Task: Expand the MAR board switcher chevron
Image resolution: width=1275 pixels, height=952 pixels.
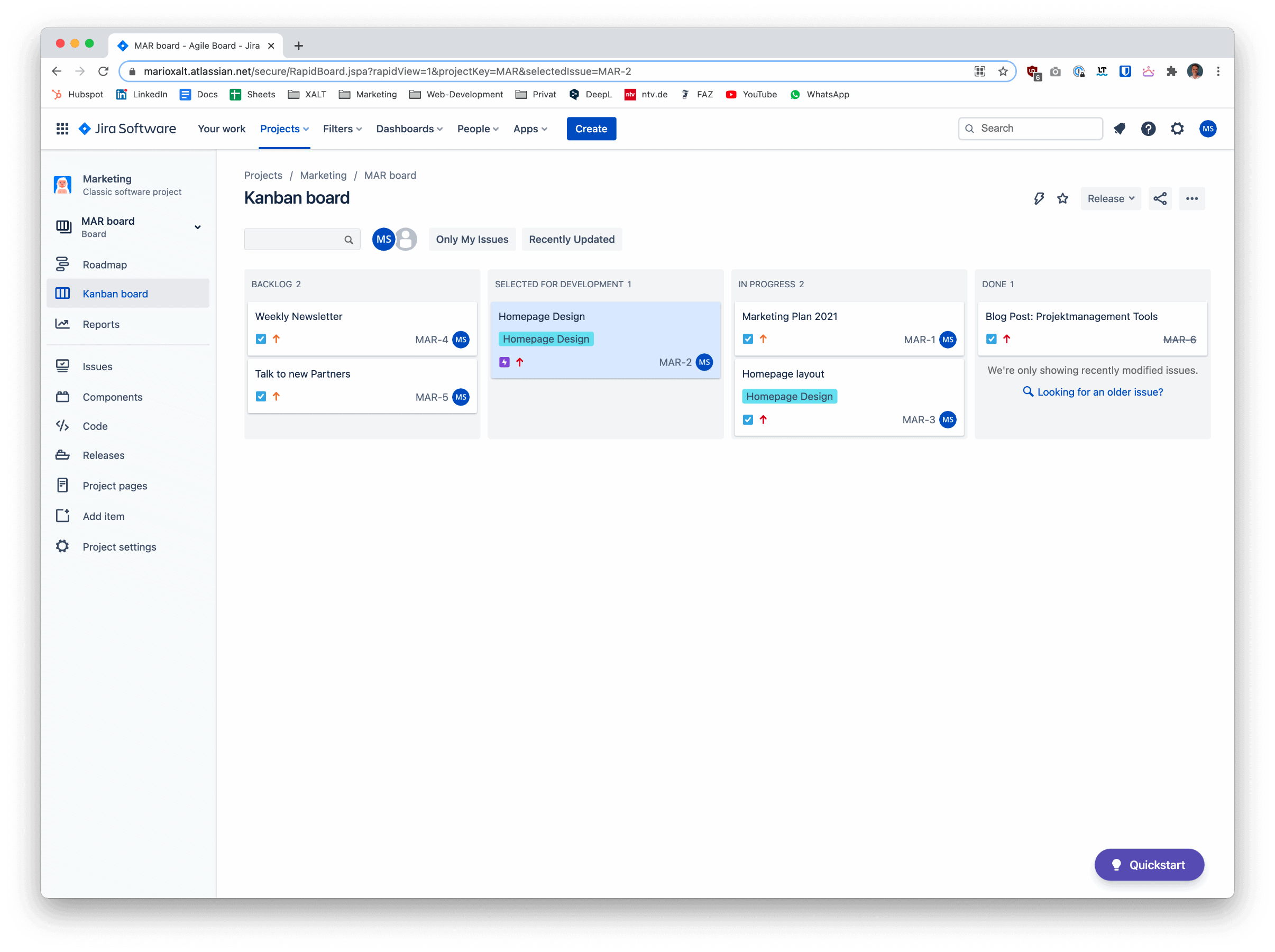Action: [x=198, y=227]
